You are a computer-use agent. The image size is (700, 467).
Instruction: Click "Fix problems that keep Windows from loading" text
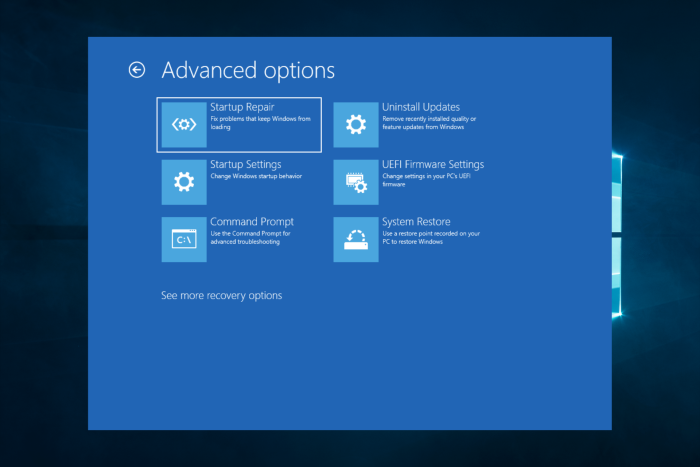[261, 123]
